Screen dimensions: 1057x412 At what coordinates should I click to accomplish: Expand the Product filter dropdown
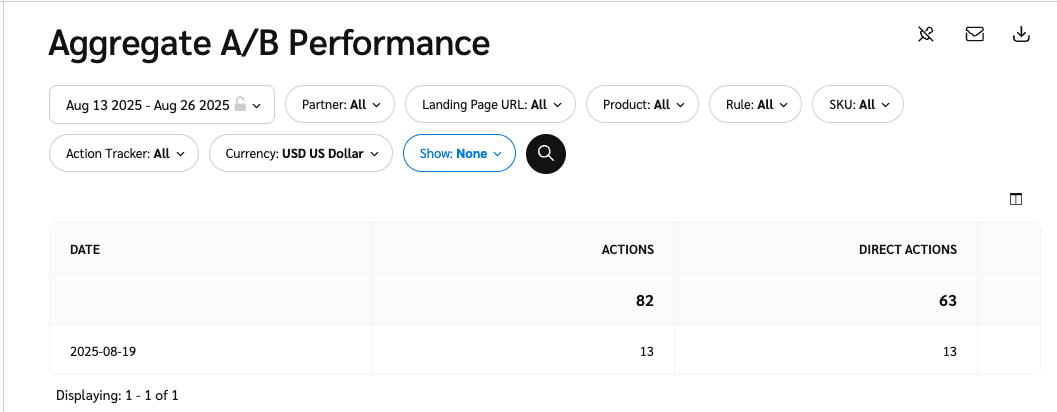pyautogui.click(x=642, y=104)
